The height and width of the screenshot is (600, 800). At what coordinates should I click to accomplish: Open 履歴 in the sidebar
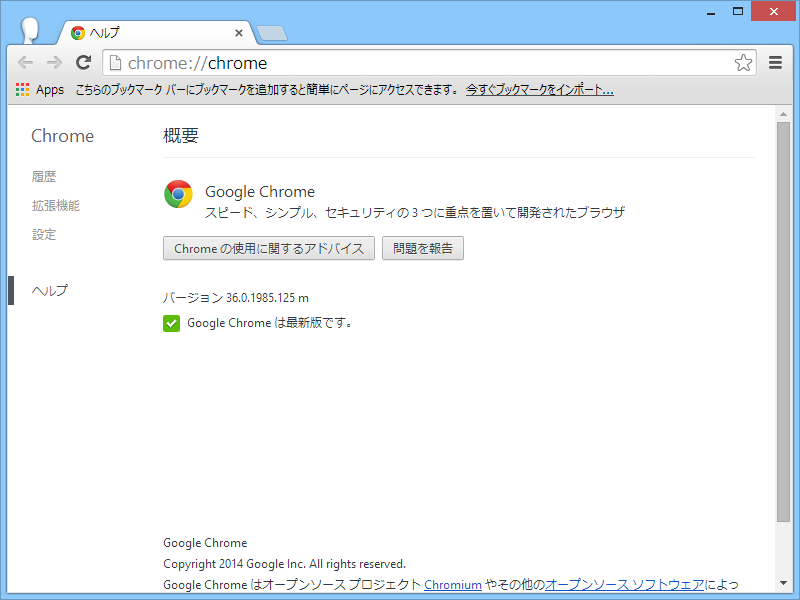tap(44, 176)
